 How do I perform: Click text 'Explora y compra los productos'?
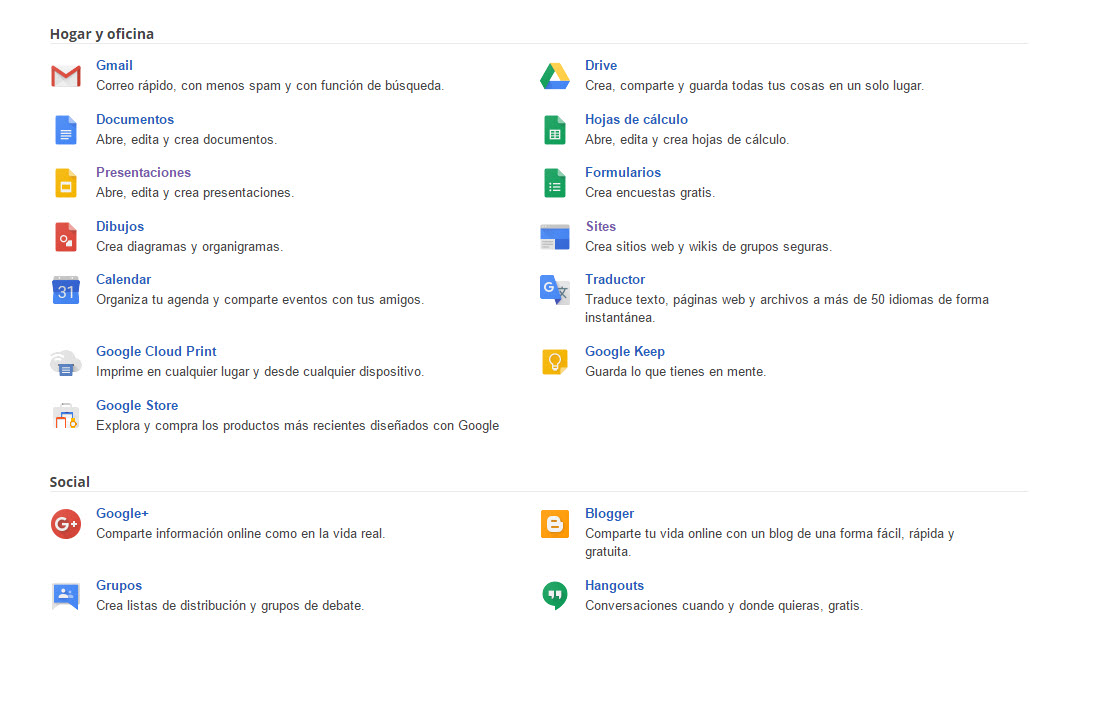188,426
